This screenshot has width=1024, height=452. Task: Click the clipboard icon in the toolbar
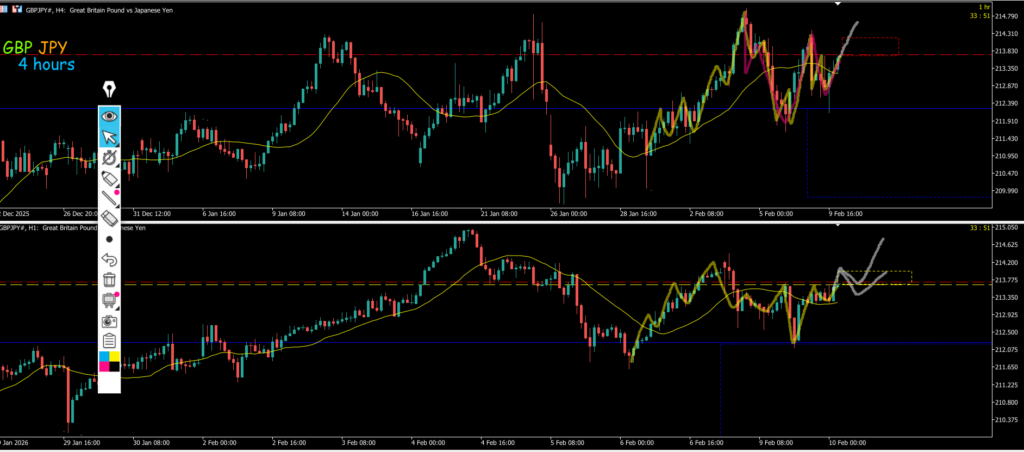point(110,341)
